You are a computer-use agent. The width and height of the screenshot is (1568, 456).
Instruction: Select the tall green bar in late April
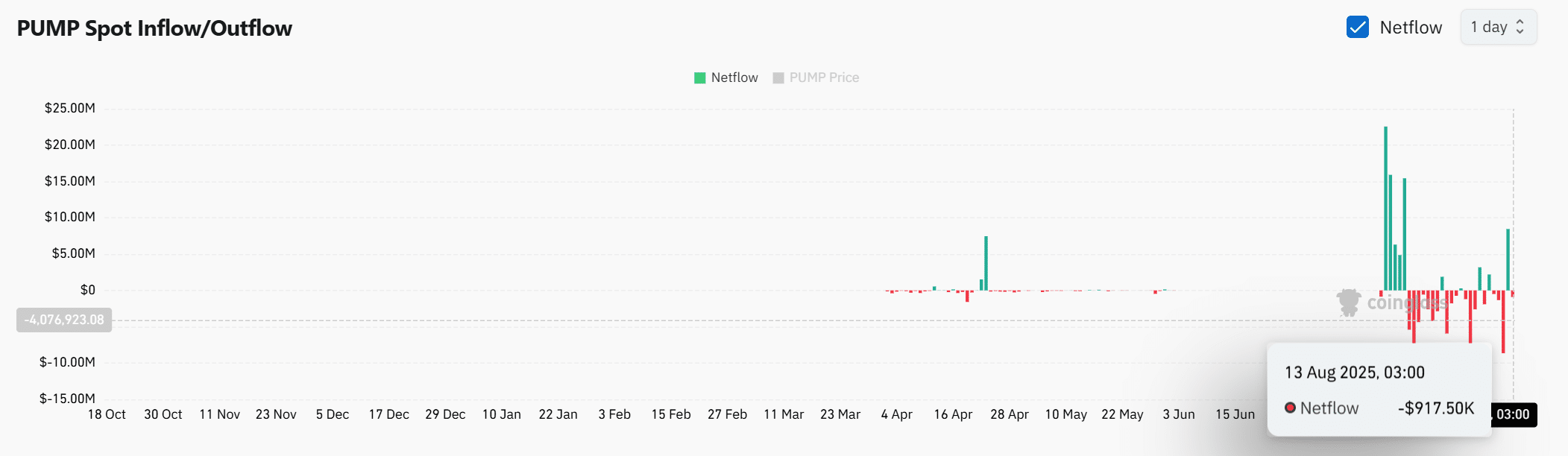coord(986,263)
